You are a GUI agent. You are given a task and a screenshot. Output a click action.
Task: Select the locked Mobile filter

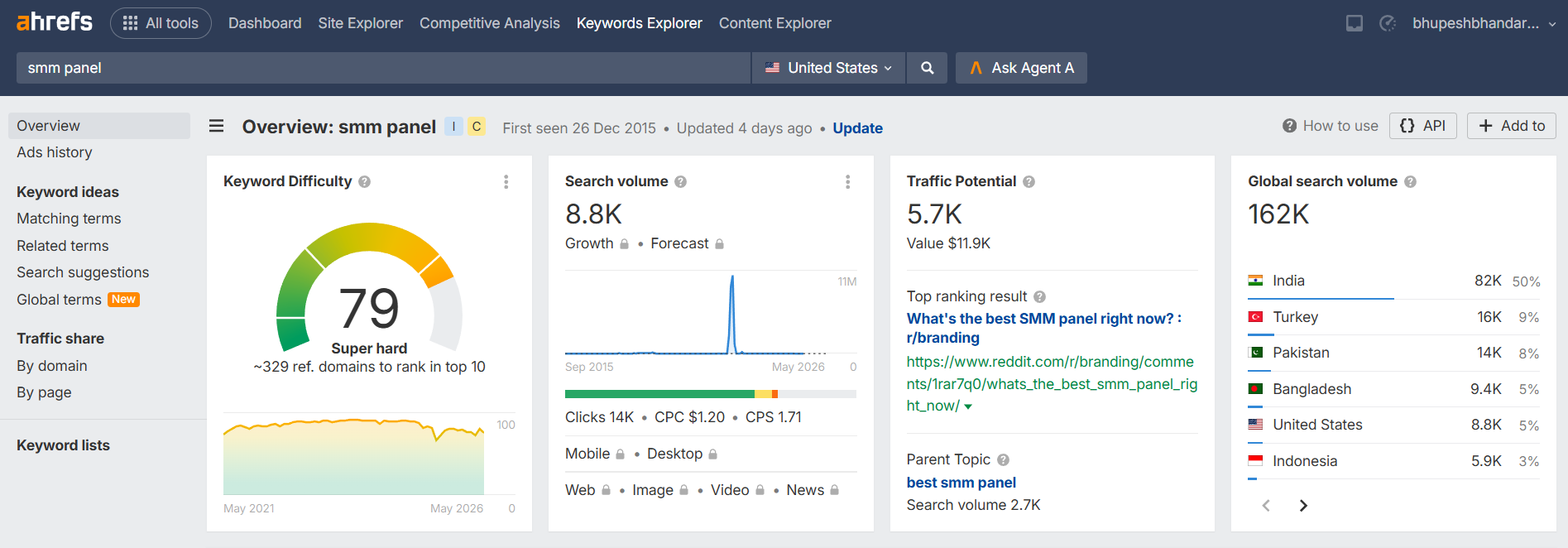(595, 454)
